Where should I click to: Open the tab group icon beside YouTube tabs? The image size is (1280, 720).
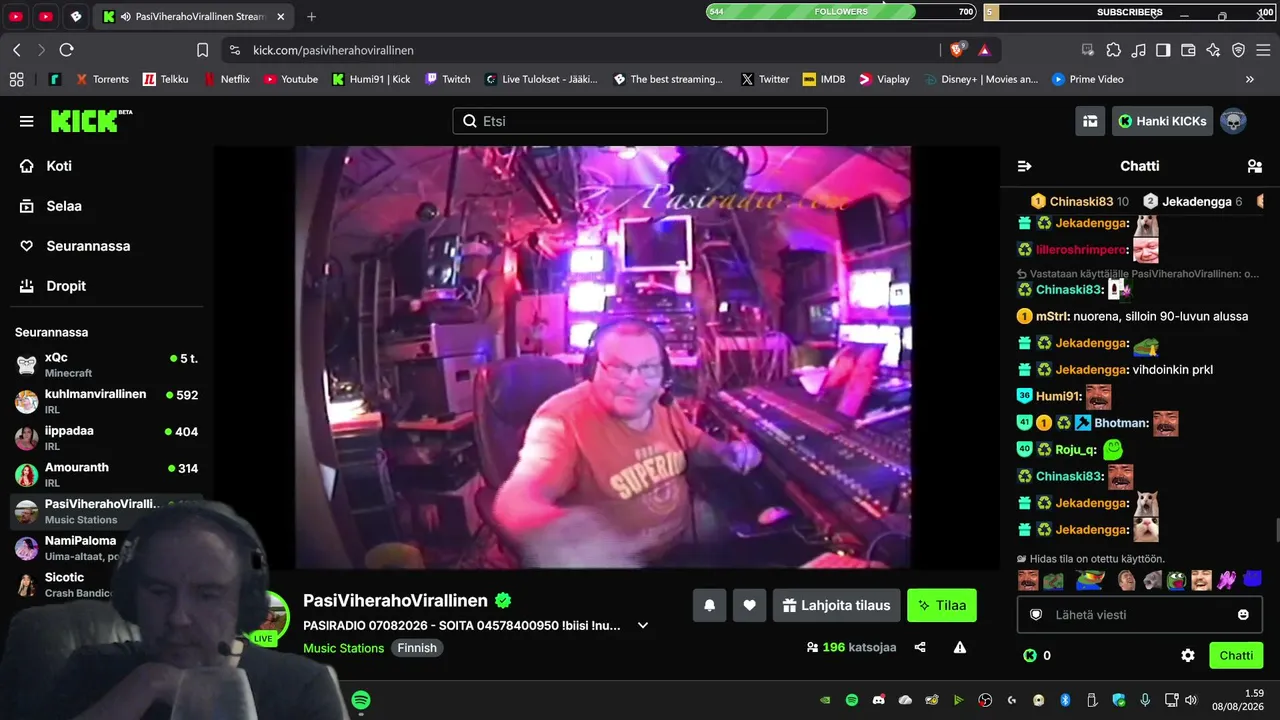tap(76, 17)
